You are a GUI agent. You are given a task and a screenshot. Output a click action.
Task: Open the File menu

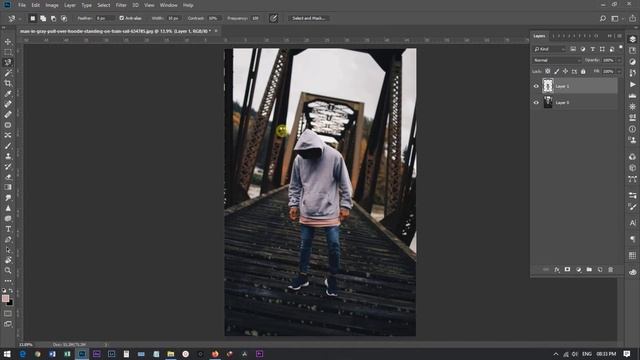22,5
